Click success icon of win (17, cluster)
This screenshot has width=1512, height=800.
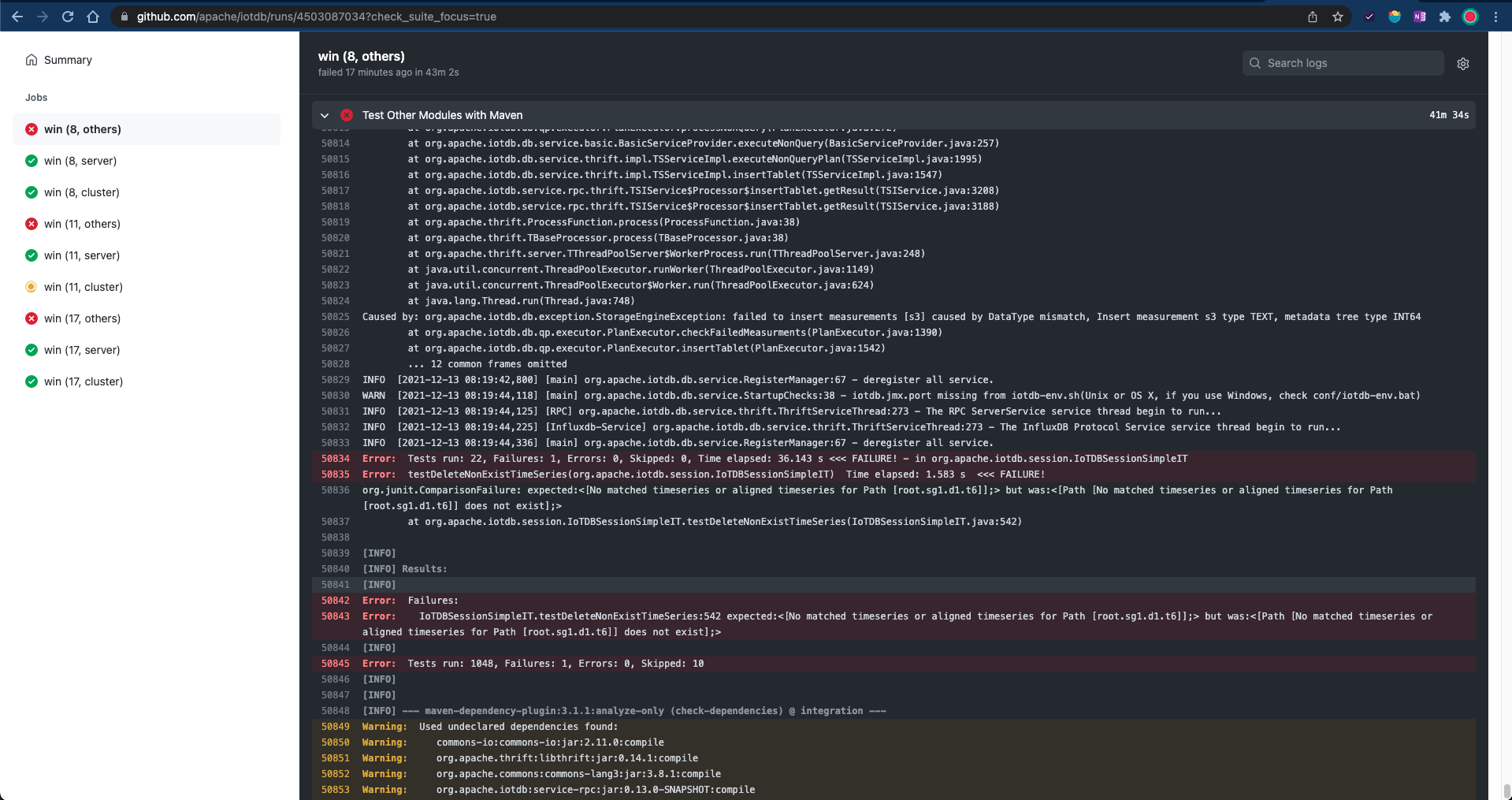pos(32,381)
